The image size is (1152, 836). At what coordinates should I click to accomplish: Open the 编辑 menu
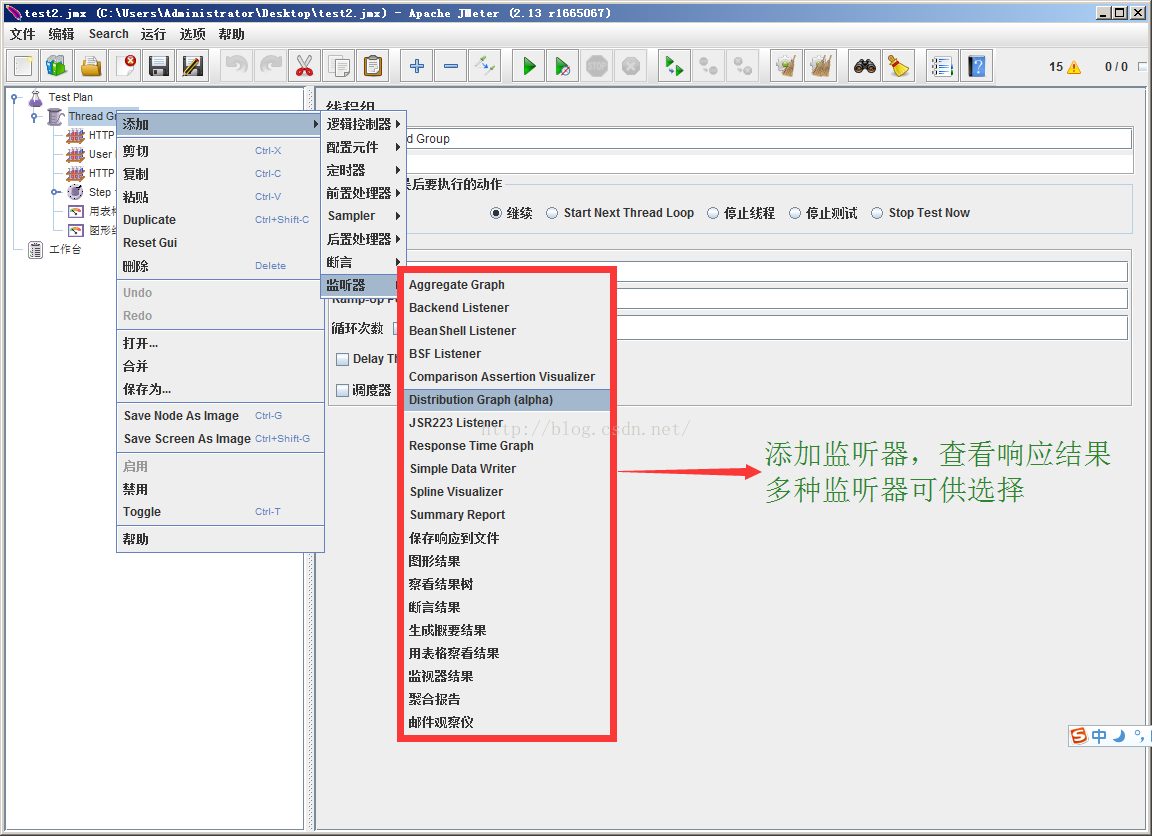[61, 34]
